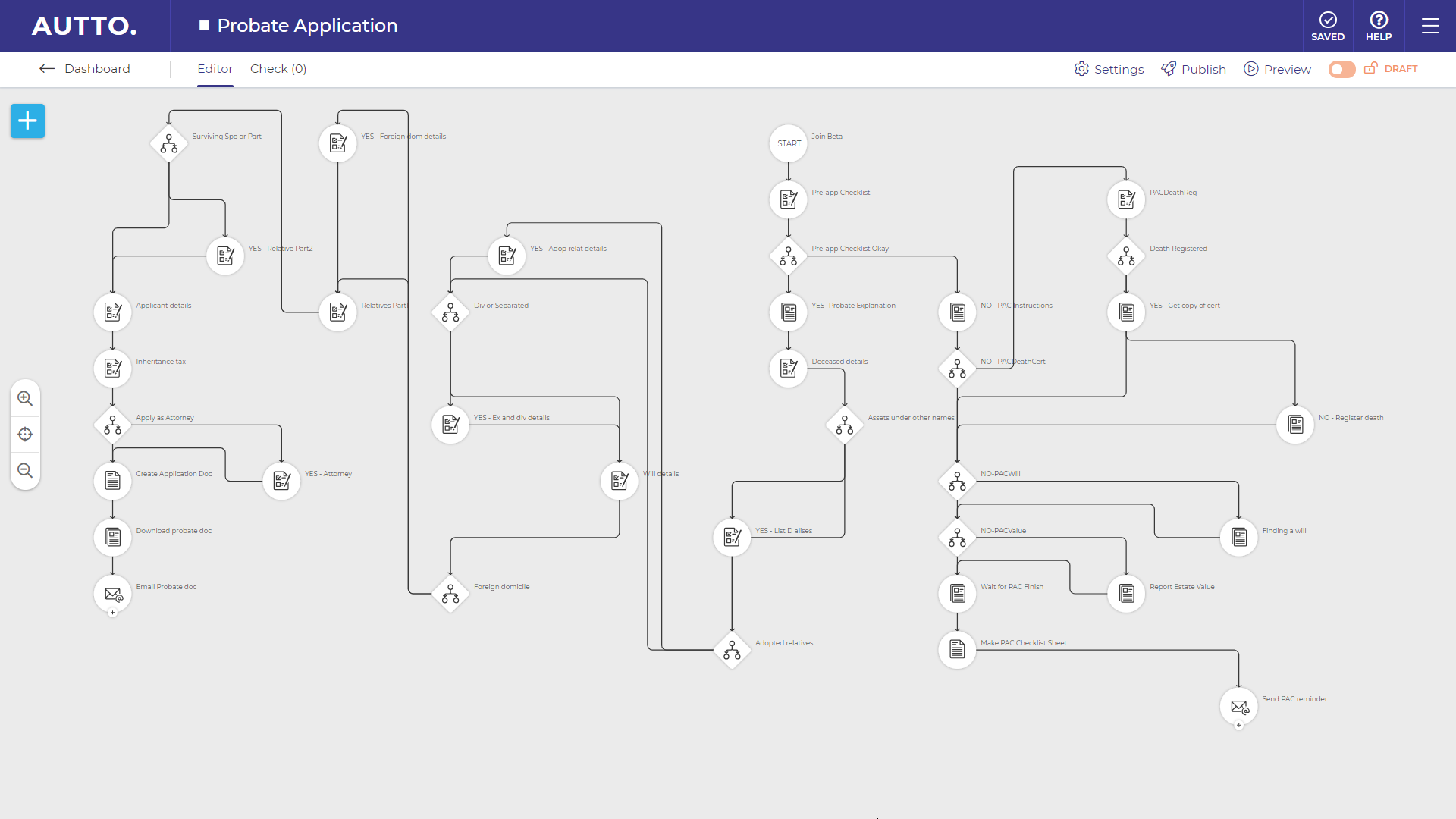
Task: Zoom out of the workflow canvas
Action: click(x=25, y=471)
